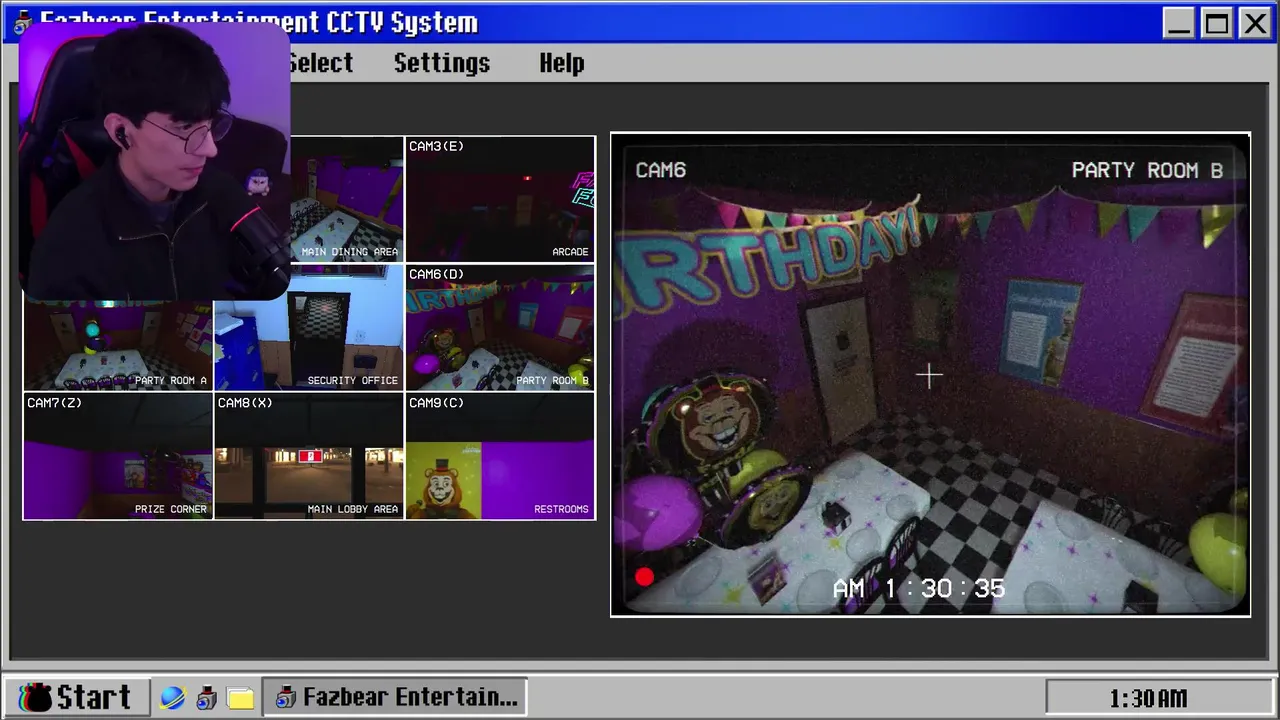
Task: Select the Main Dining Area camera thumbnail
Action: point(347,199)
